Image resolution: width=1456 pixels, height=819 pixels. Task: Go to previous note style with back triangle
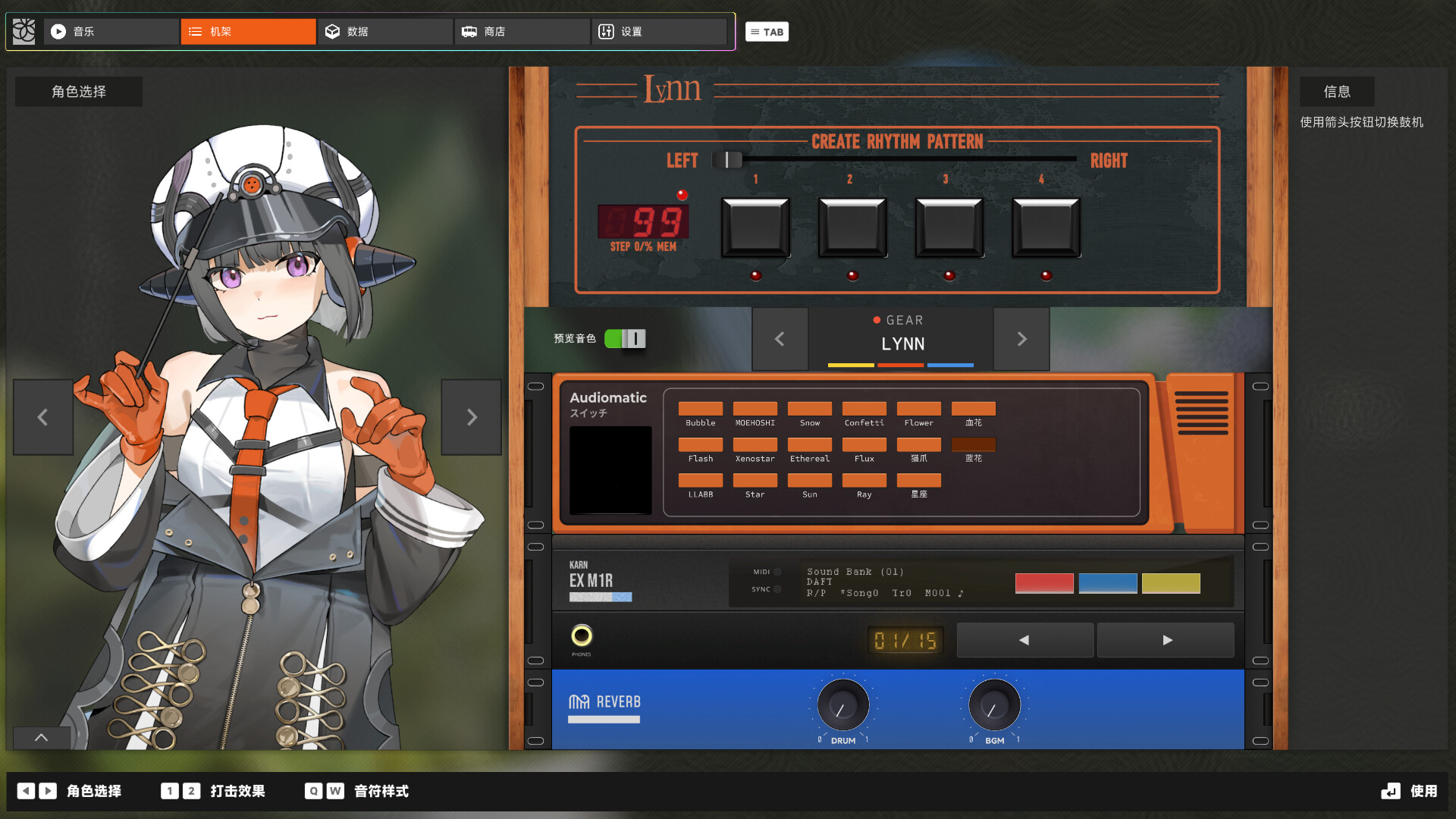(1025, 640)
